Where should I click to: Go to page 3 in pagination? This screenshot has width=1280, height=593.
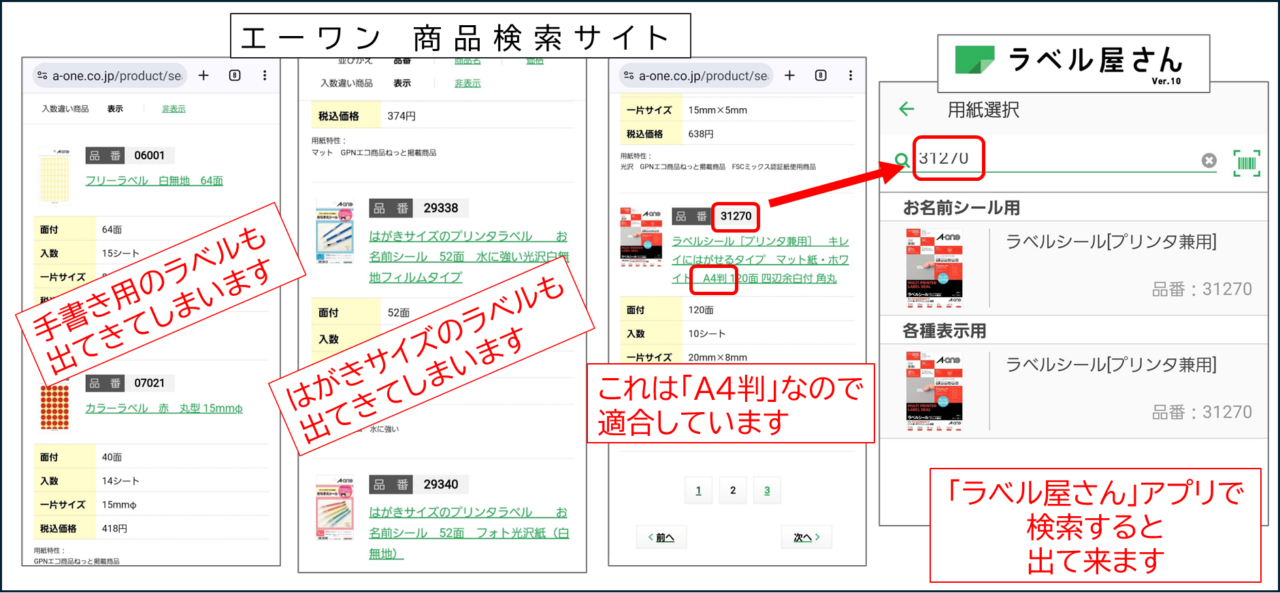[767, 490]
